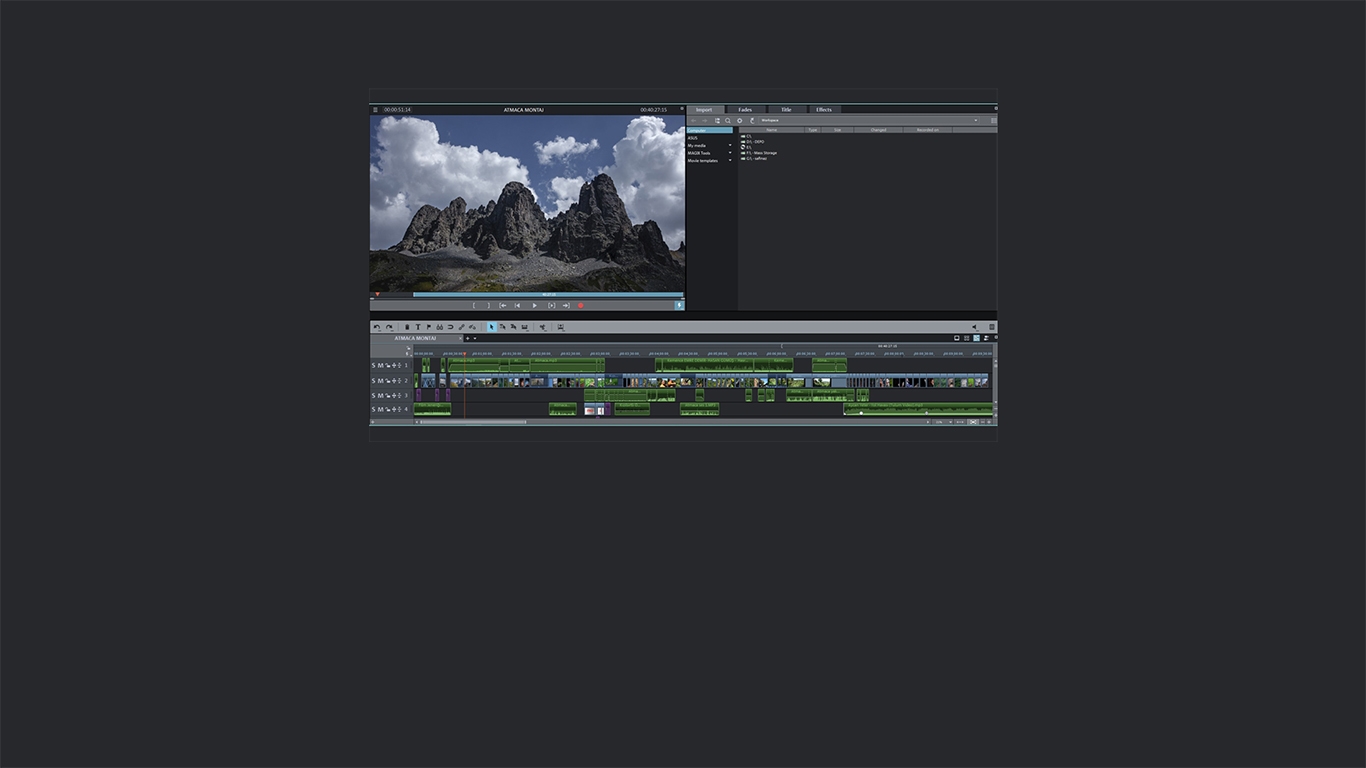Switch to the Title tab
Image resolution: width=1366 pixels, height=768 pixels.
coord(786,110)
